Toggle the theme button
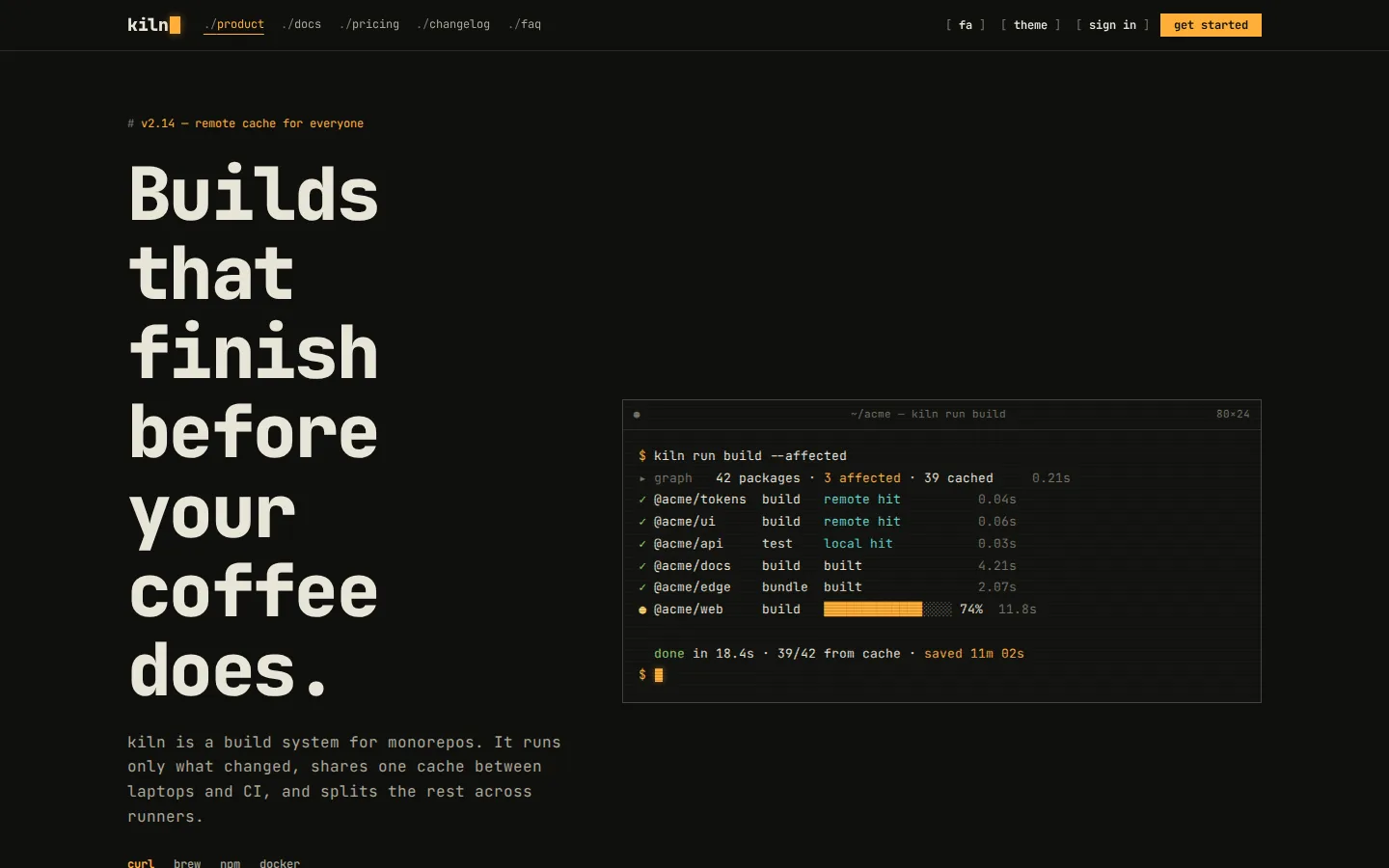Viewport: 1389px width, 868px height. 1030,25
